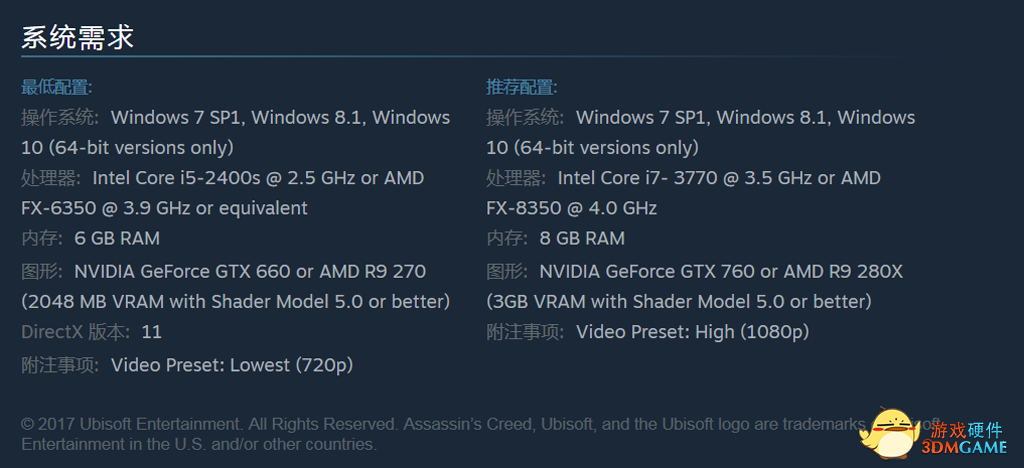The image size is (1024, 468).
Task: Click the 3GB VRAM shader note
Action: coord(679,302)
